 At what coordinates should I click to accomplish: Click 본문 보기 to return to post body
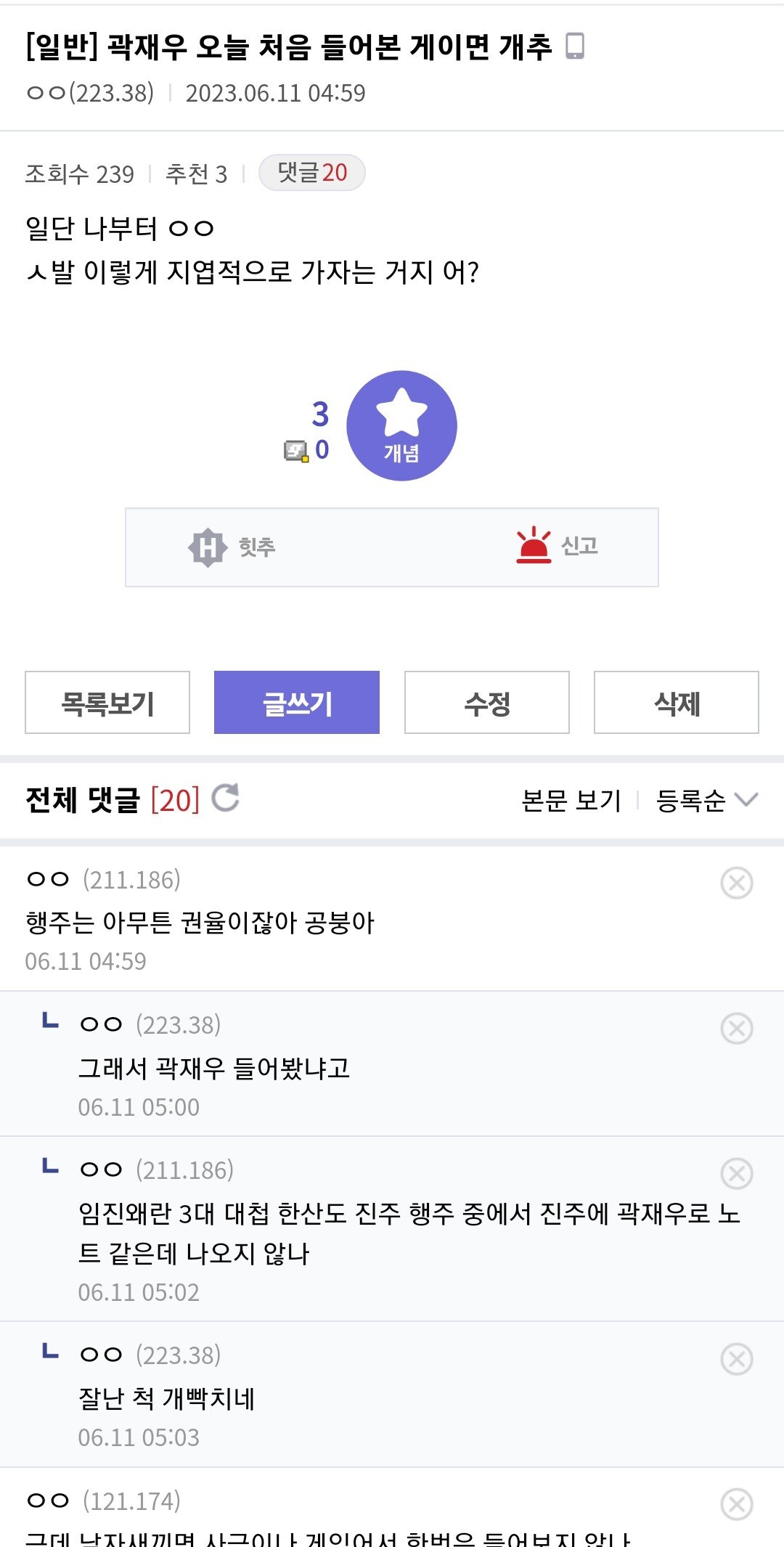coord(571,800)
